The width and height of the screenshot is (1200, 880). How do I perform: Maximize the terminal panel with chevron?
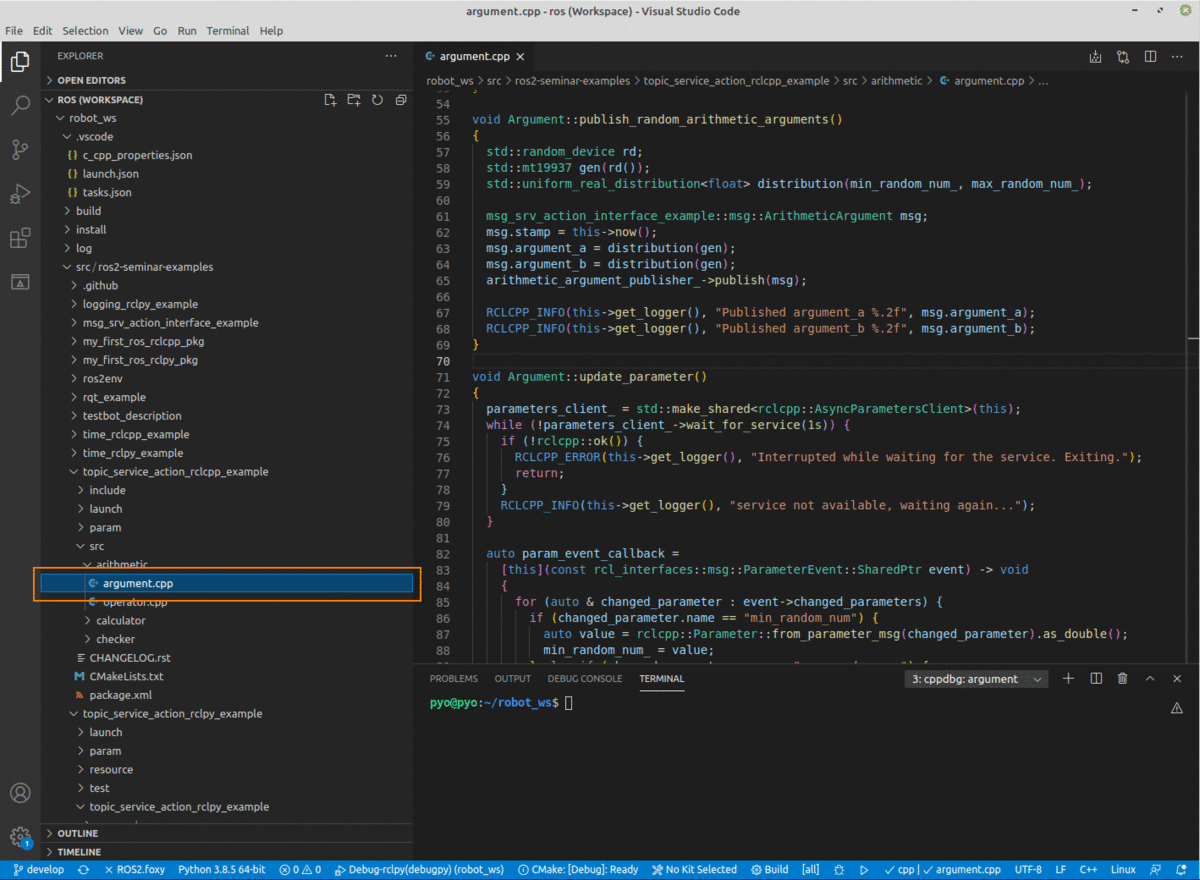1150,678
